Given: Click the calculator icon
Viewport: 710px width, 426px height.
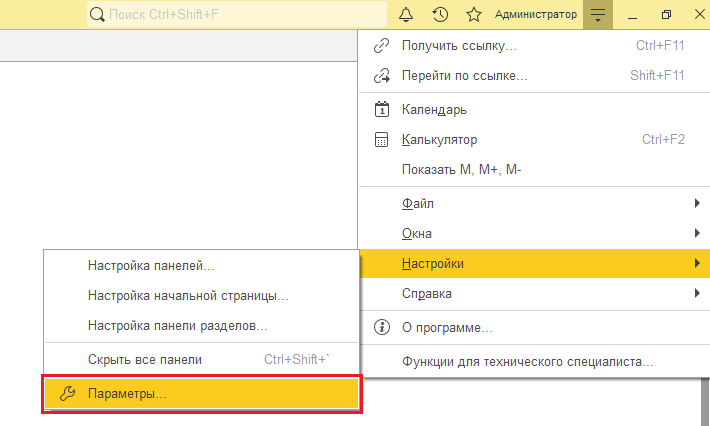Looking at the screenshot, I should pos(381,139).
